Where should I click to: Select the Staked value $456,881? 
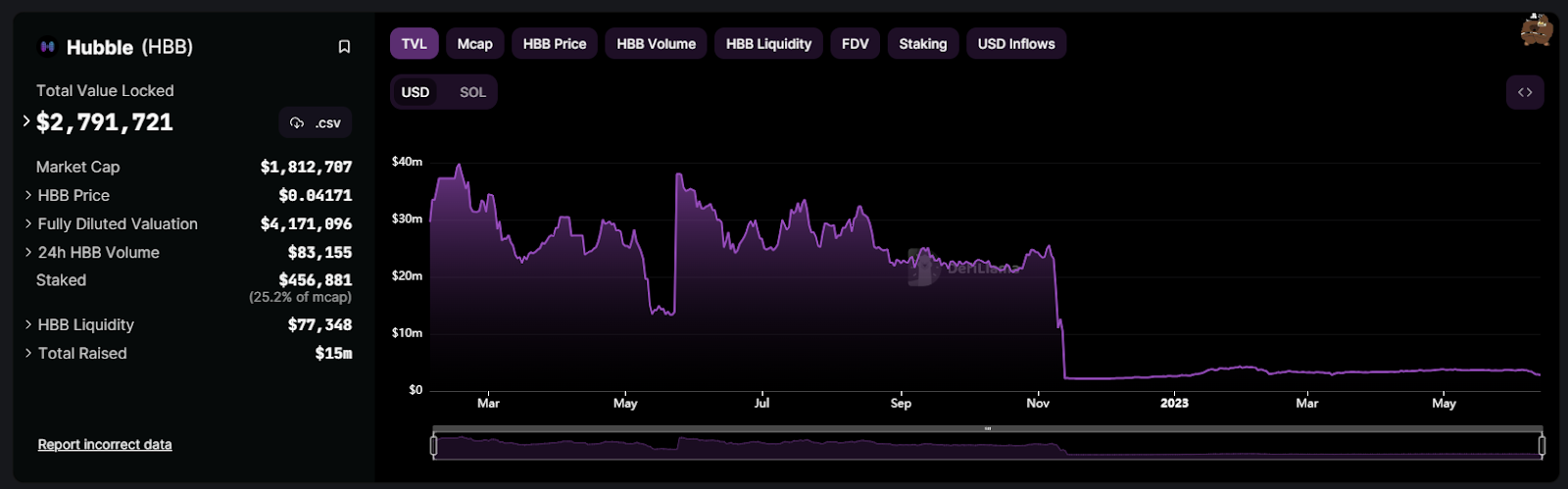coord(316,280)
